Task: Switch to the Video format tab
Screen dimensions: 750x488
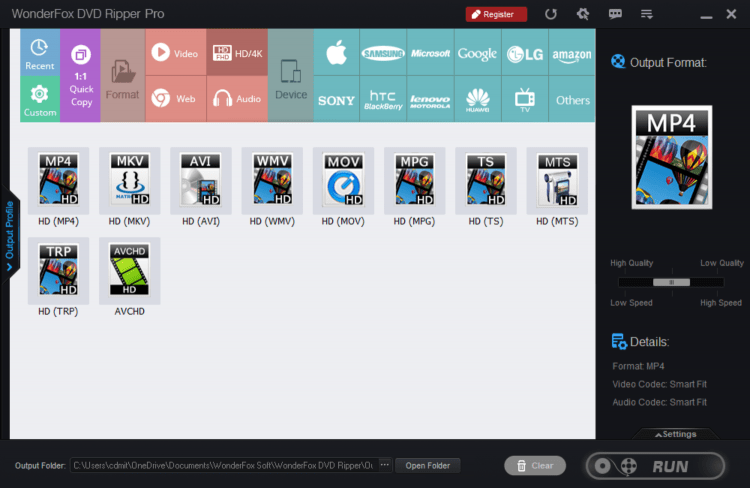Action: tap(176, 52)
